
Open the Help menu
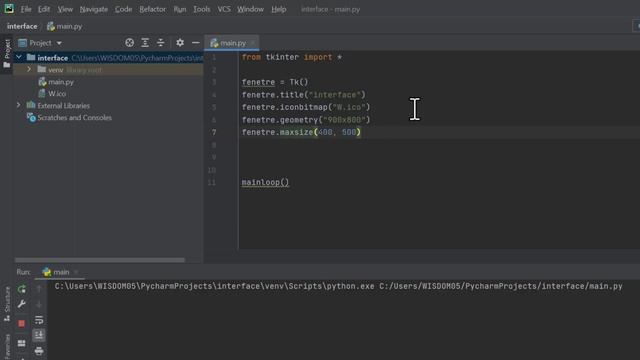click(278, 9)
